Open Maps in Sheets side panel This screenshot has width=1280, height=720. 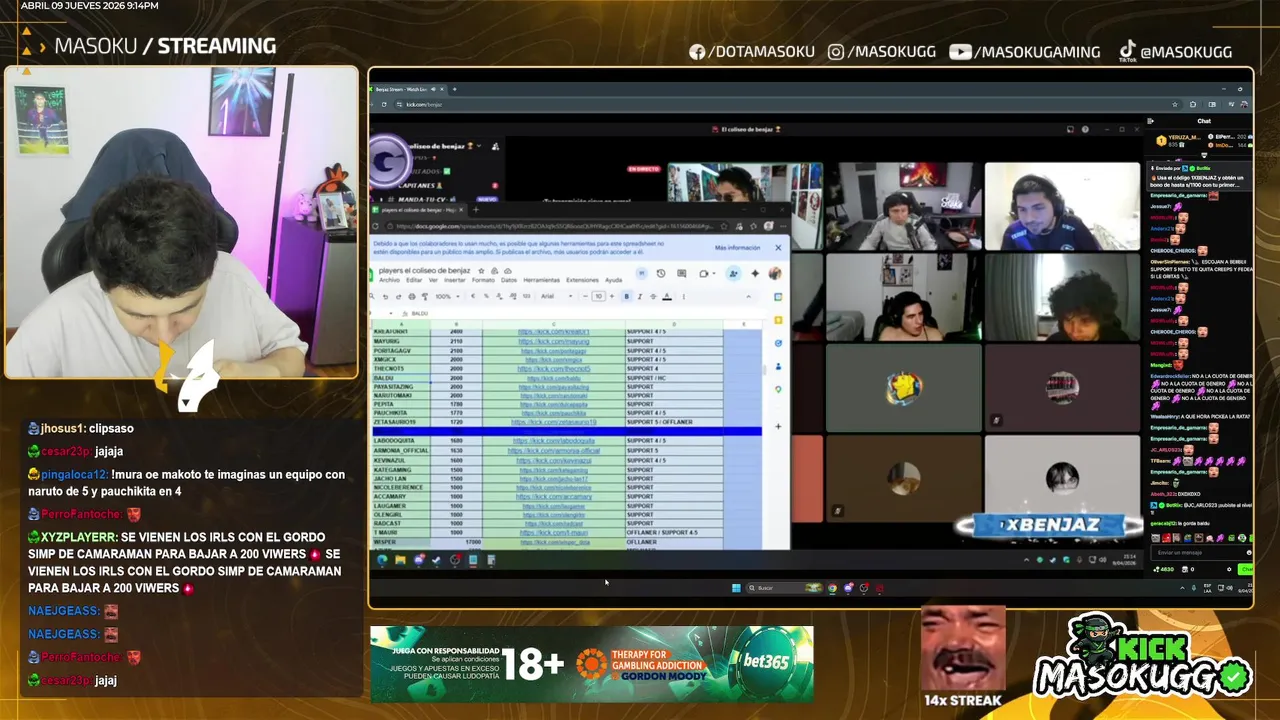click(778, 389)
